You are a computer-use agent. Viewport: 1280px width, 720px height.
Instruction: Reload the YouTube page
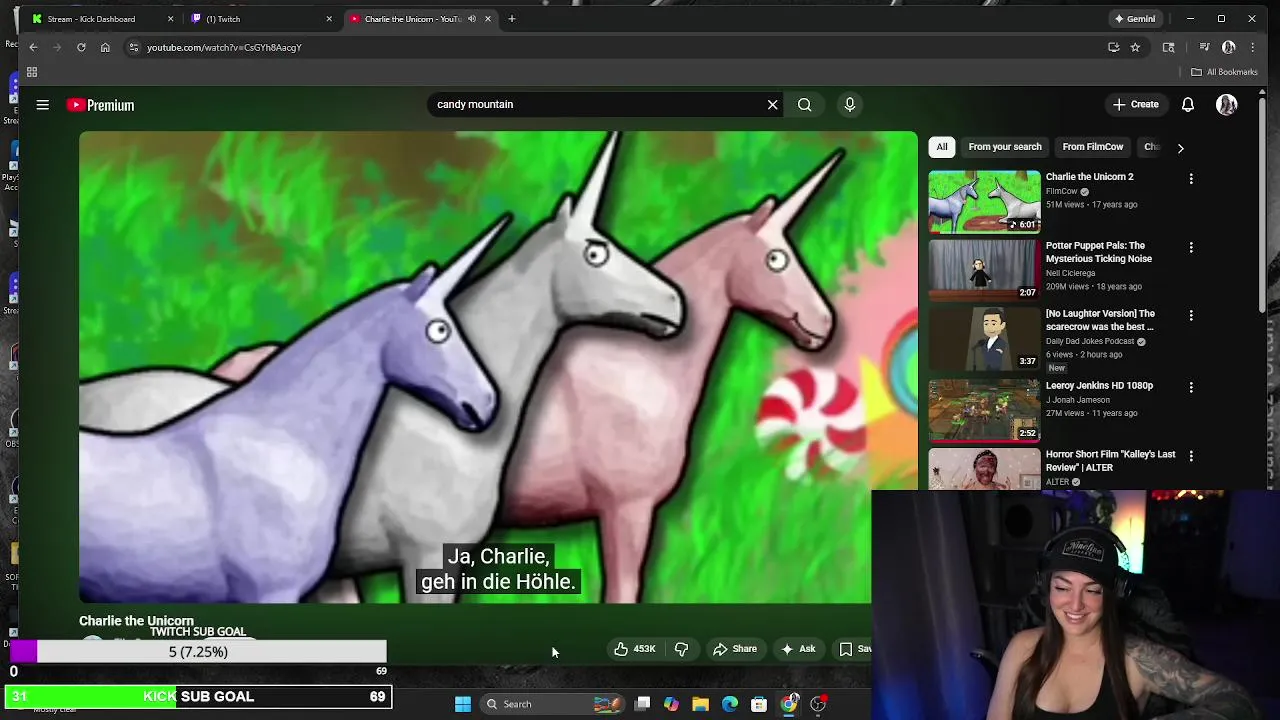point(81,47)
